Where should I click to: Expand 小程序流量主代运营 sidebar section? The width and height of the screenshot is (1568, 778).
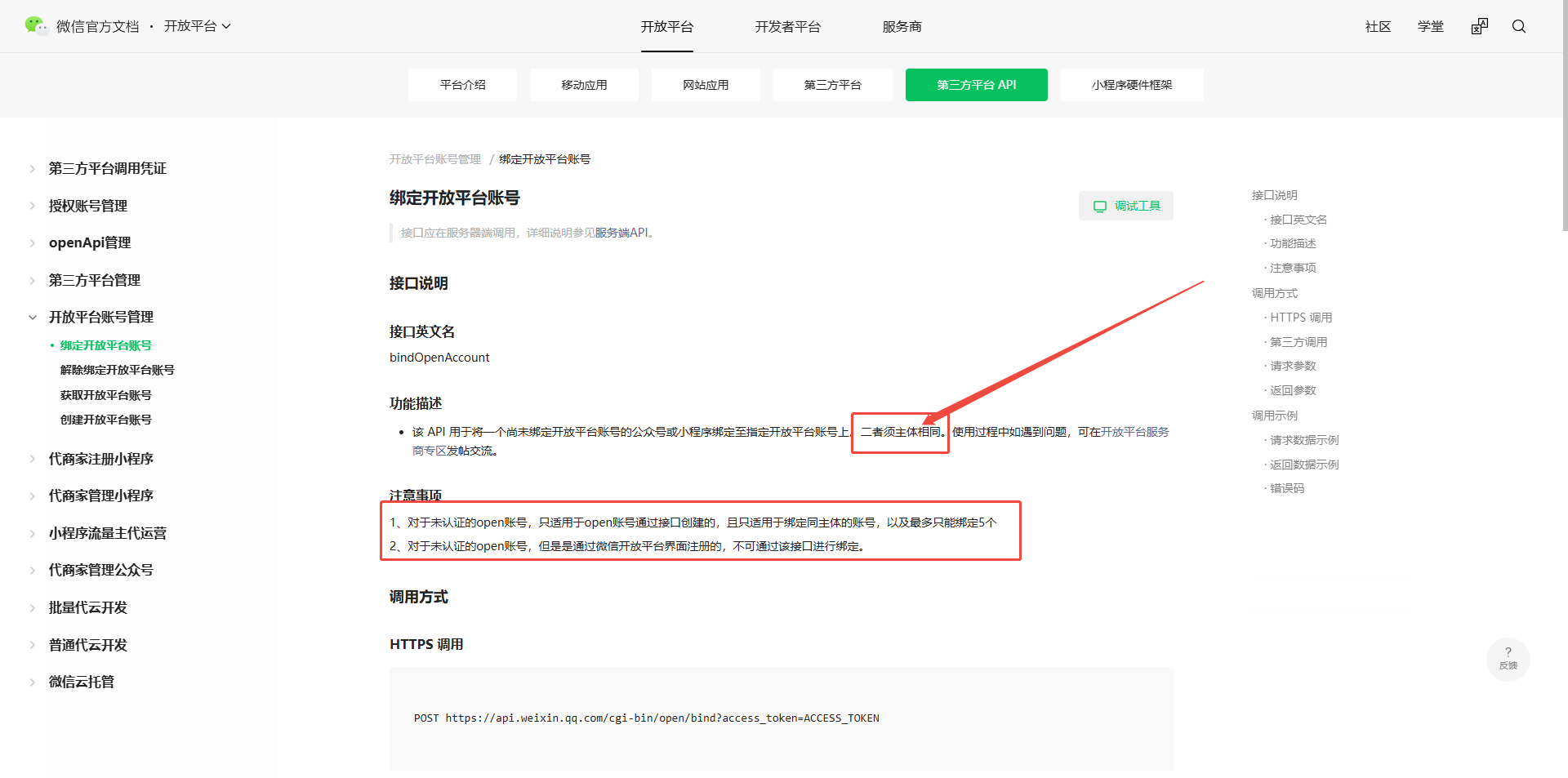coord(107,533)
